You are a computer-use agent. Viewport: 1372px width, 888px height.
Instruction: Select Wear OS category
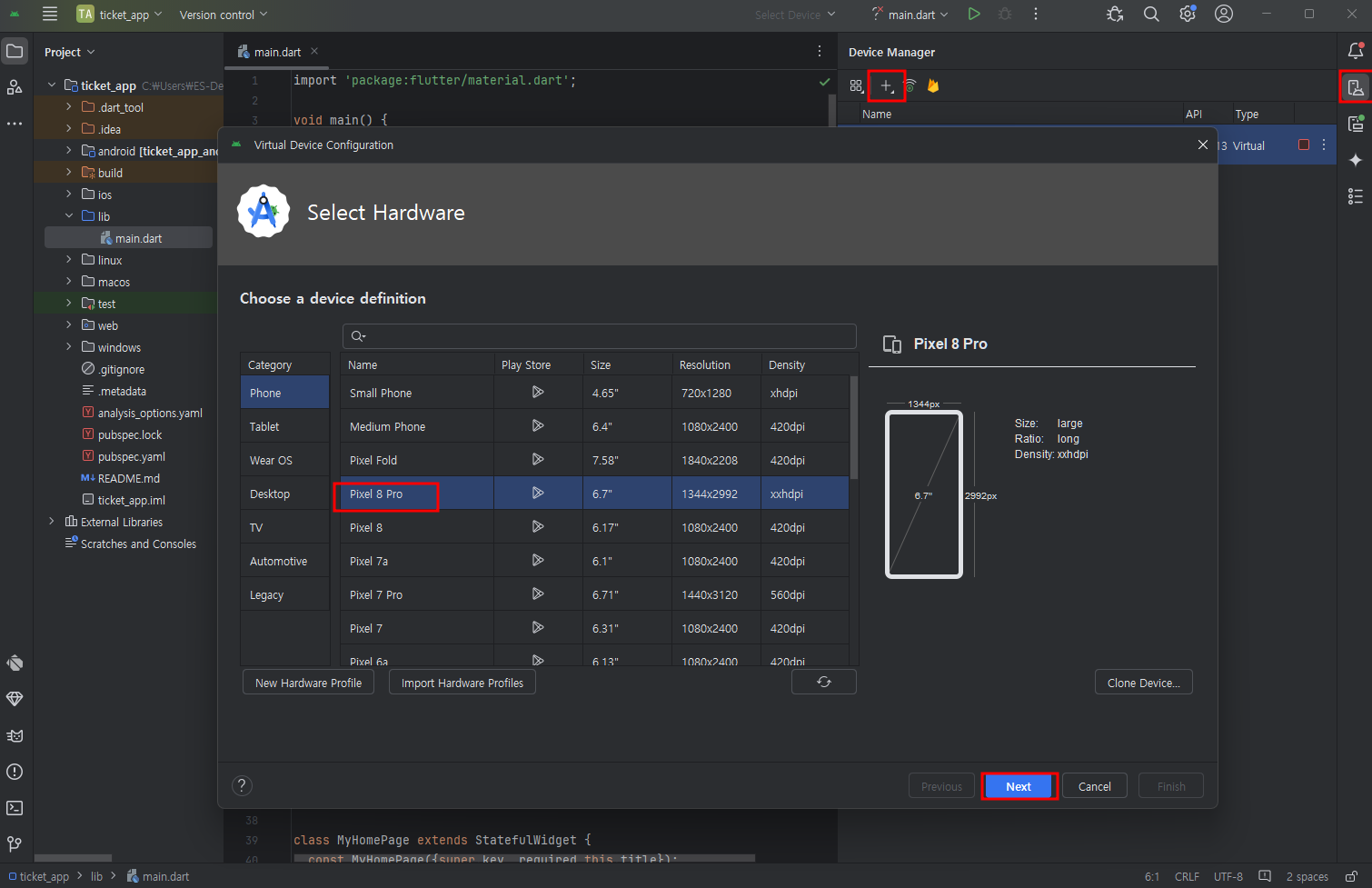click(284, 460)
